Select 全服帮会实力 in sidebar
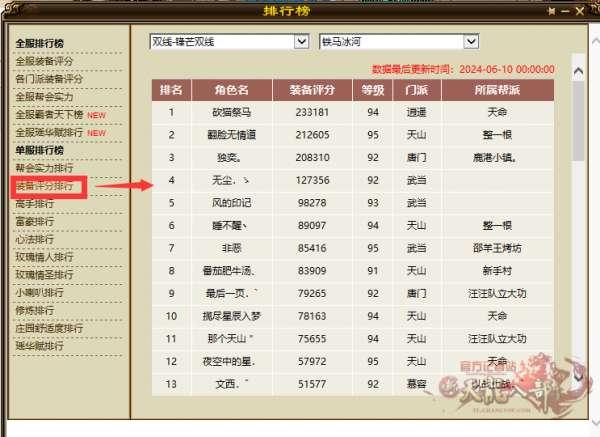The image size is (600, 437). 44,97
